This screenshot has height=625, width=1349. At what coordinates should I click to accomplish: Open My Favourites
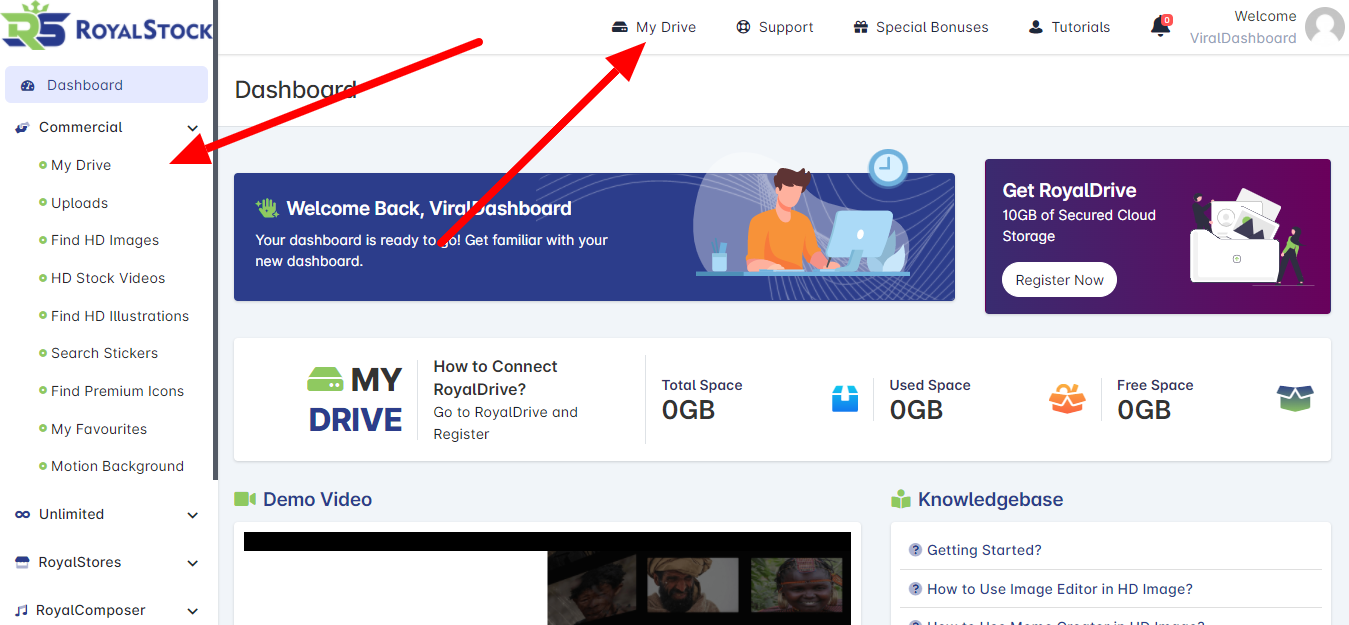[x=99, y=429]
